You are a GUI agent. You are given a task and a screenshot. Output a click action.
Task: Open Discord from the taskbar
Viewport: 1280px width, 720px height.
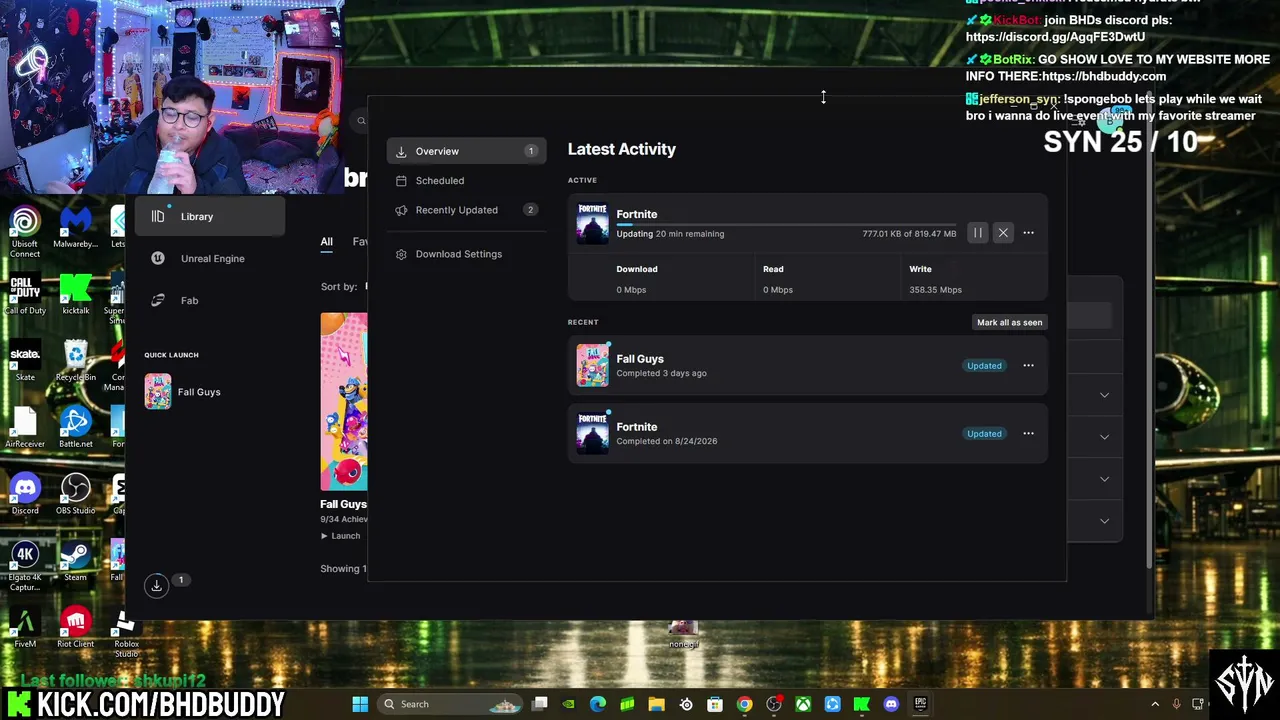tap(891, 704)
